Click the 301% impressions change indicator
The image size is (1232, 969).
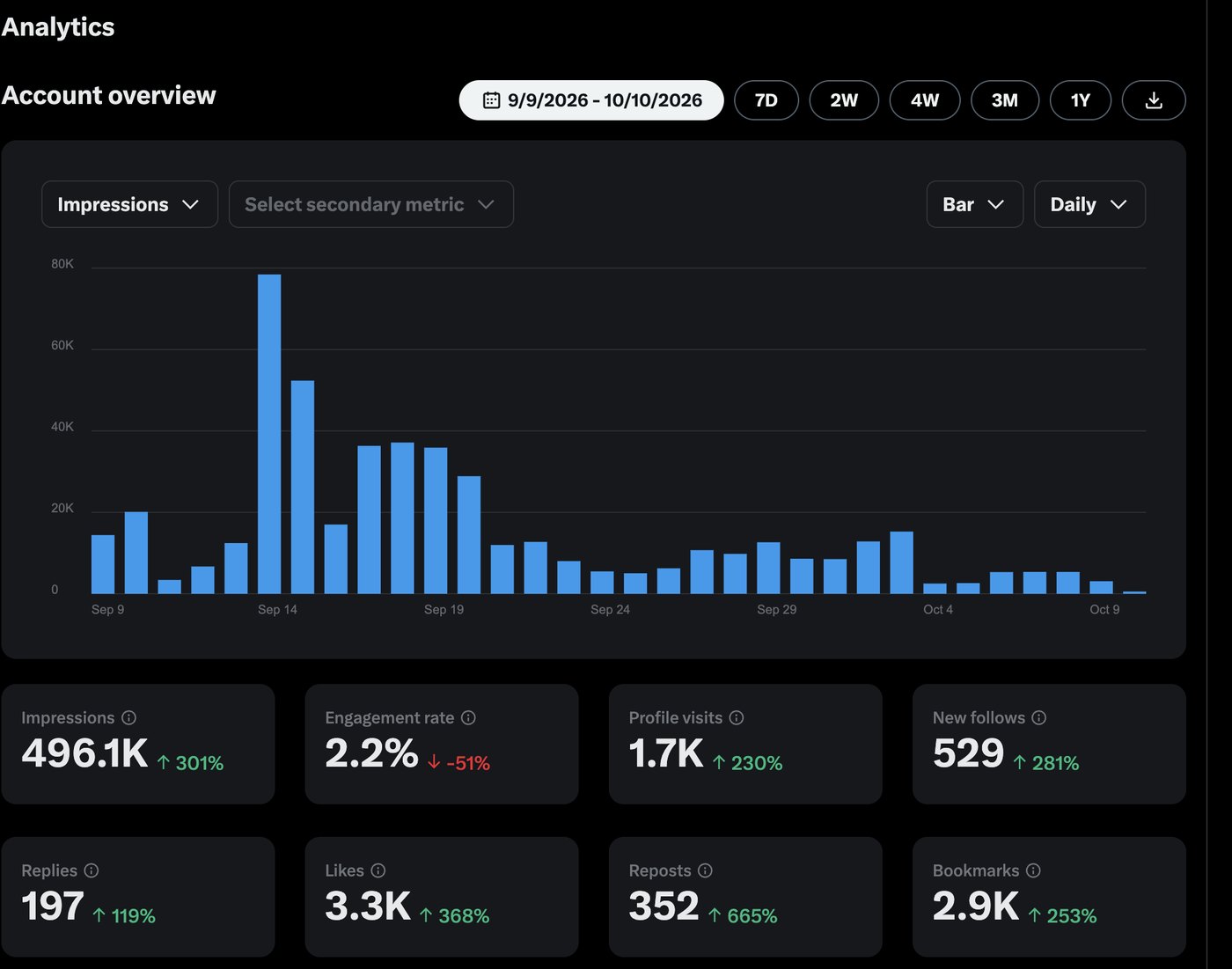(190, 763)
